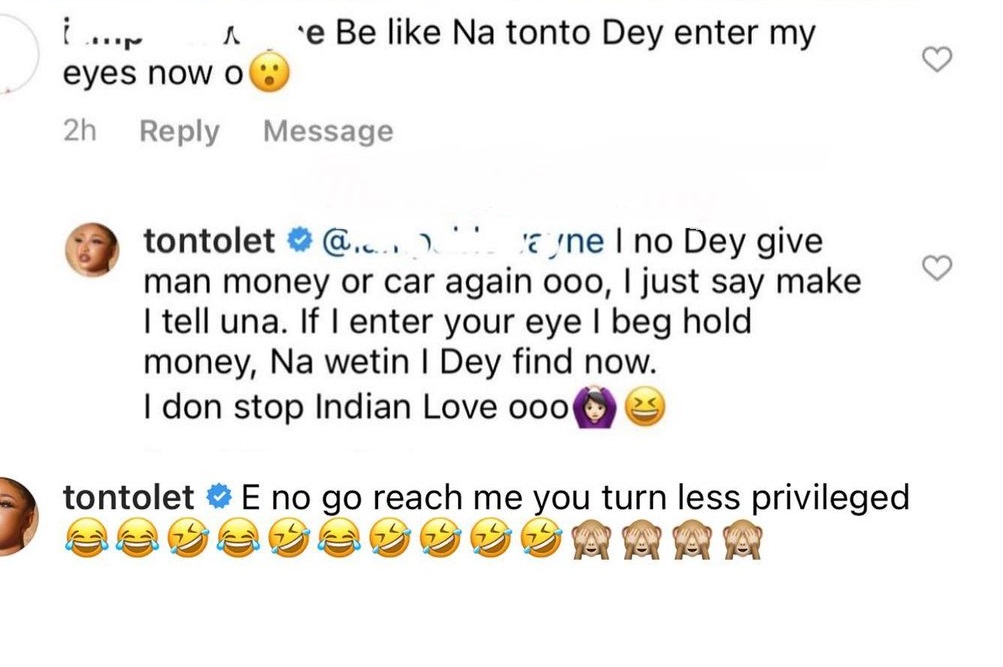The image size is (1003, 667).
Task: Like the top comment with heart icon
Action: (x=936, y=61)
